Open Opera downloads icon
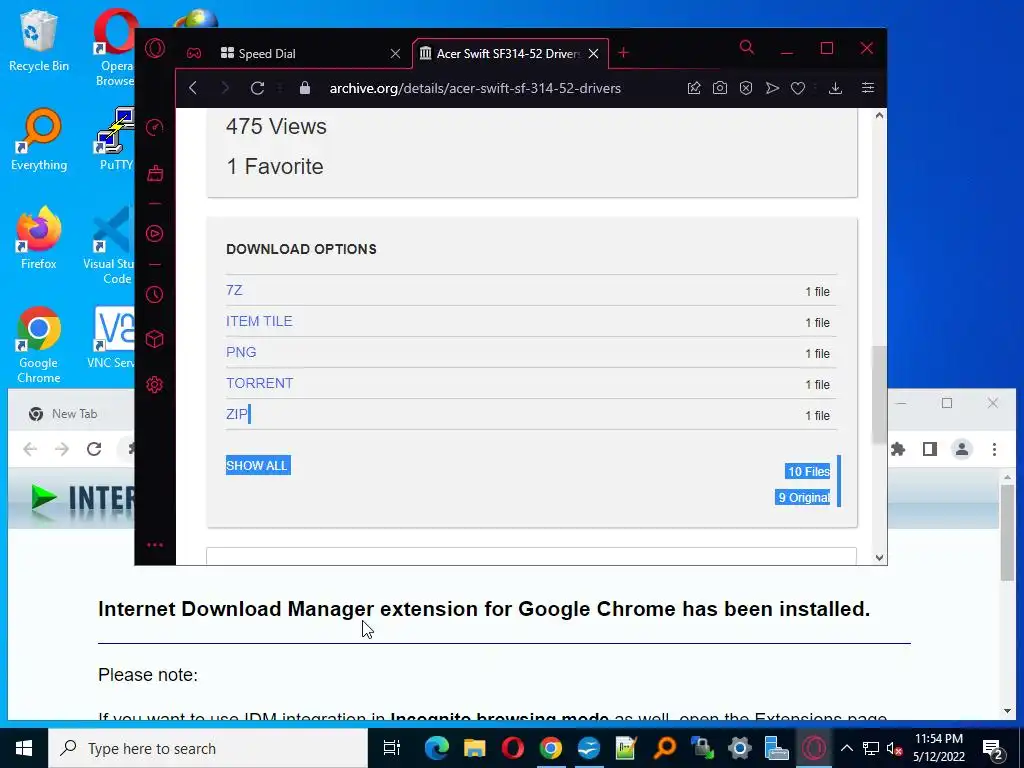The height and width of the screenshot is (768, 1024). pyautogui.click(x=835, y=88)
